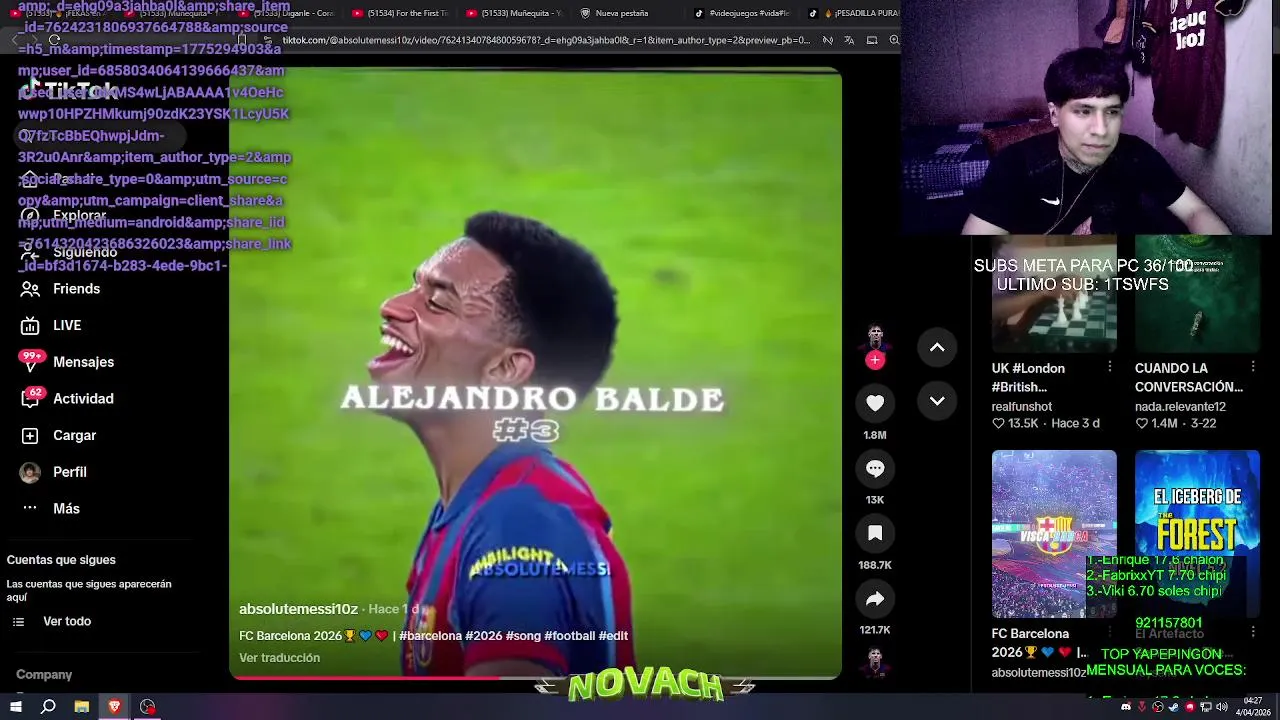
Task: Click Ver todo under followed accounts
Action: coord(67,621)
